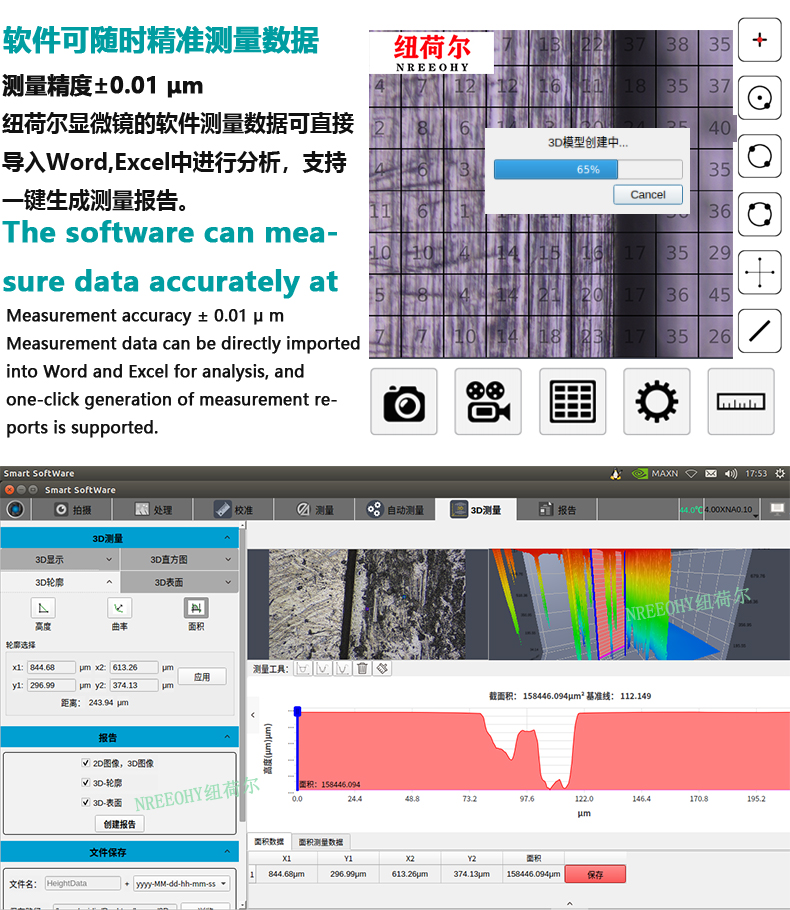Click the 2D microscope image thumbnail

(x=367, y=604)
